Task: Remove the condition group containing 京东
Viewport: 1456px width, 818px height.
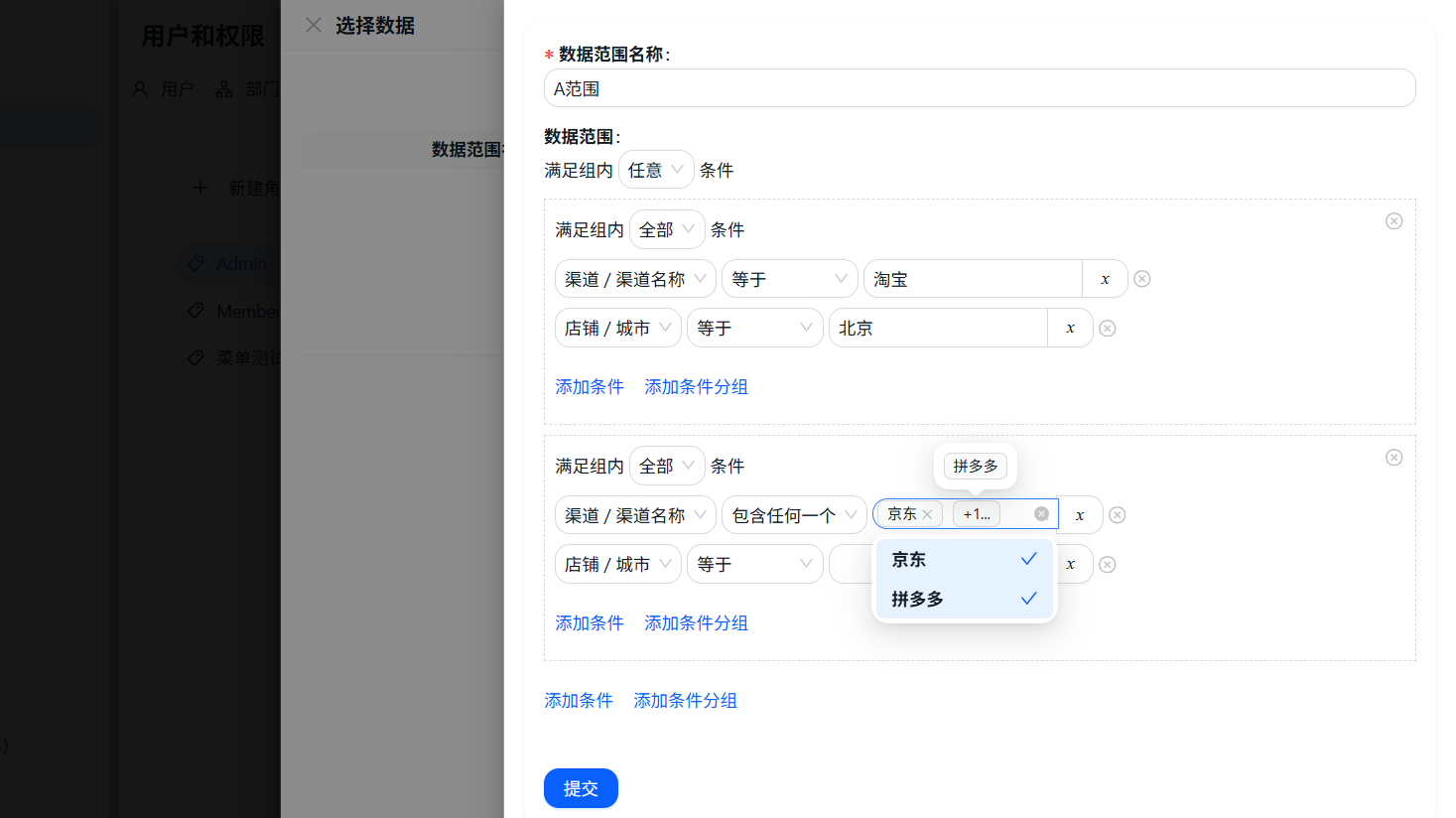Action: pyautogui.click(x=1393, y=457)
